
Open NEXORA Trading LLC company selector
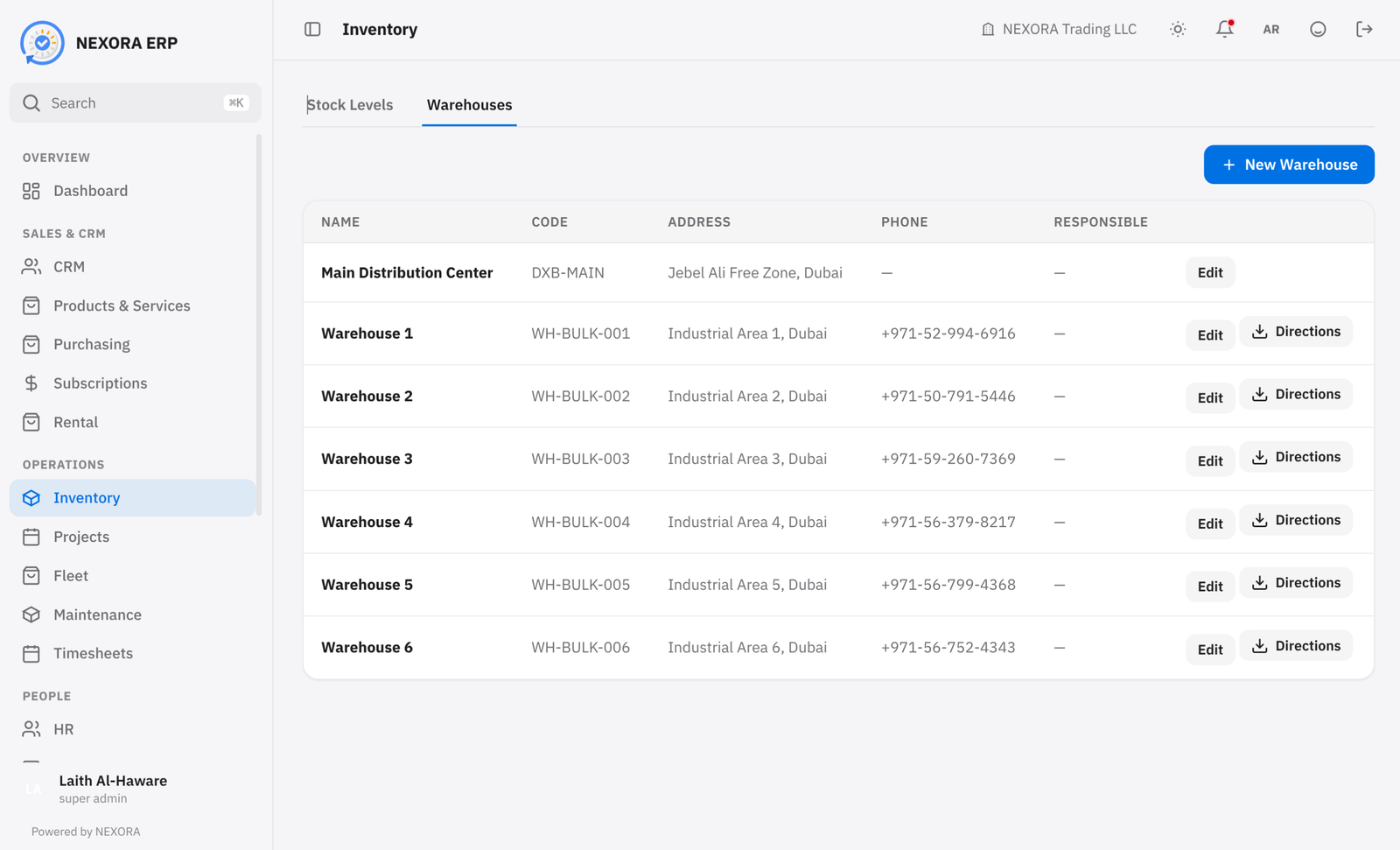click(1059, 29)
